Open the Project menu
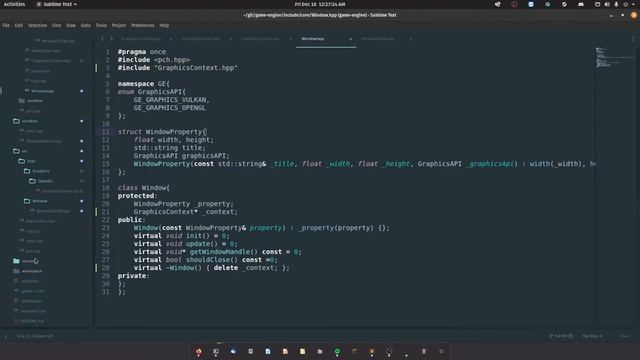 coord(119,25)
